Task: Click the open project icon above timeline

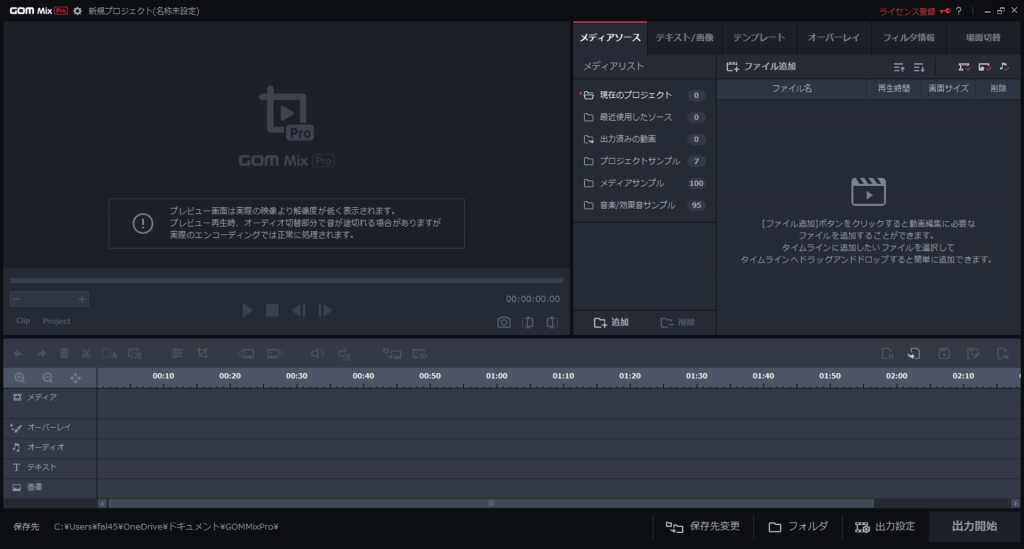Action: coord(914,353)
